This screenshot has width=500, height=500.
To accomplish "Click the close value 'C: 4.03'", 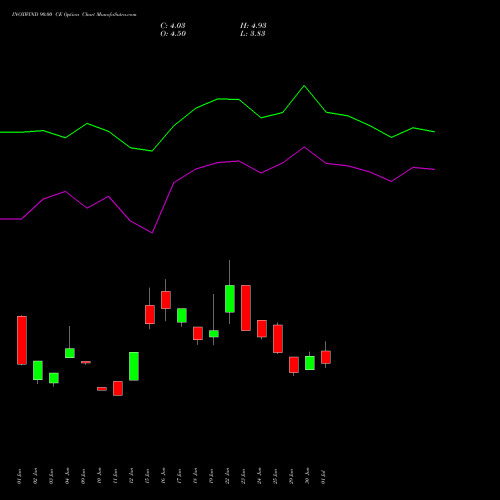I will click(x=173, y=26).
